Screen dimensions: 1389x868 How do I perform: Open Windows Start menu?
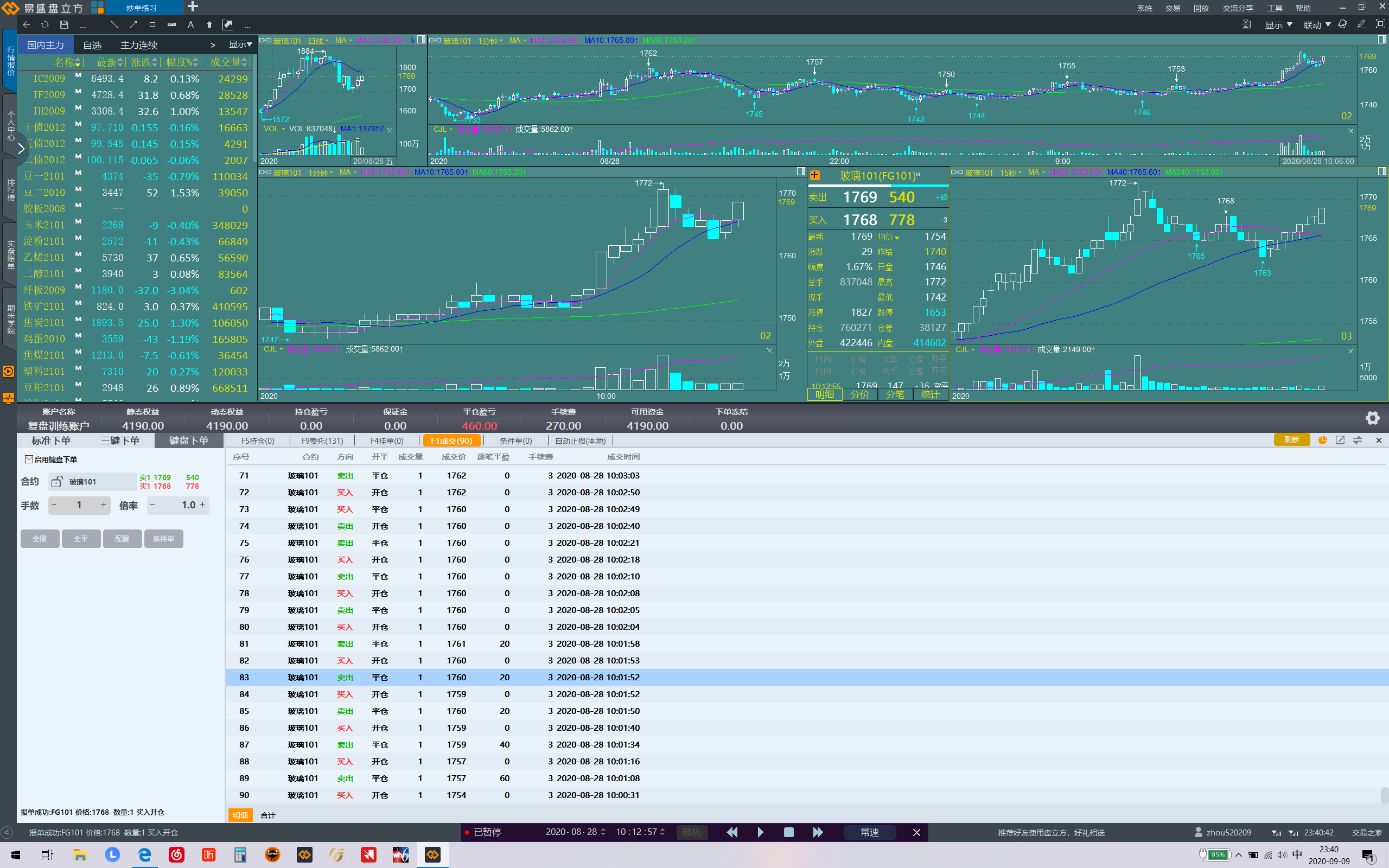point(16,855)
